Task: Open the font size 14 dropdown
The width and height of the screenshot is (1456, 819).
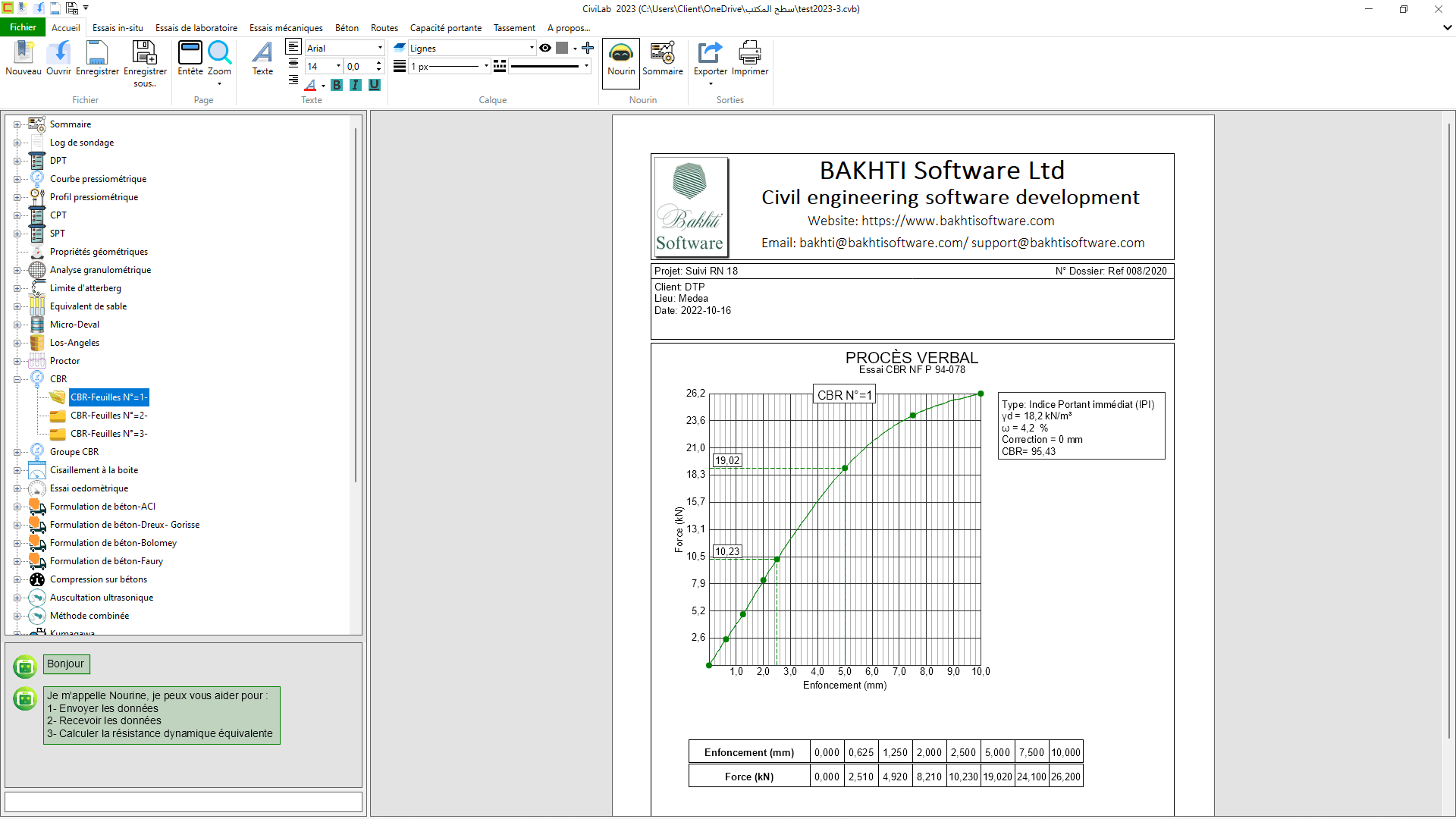Action: (338, 66)
